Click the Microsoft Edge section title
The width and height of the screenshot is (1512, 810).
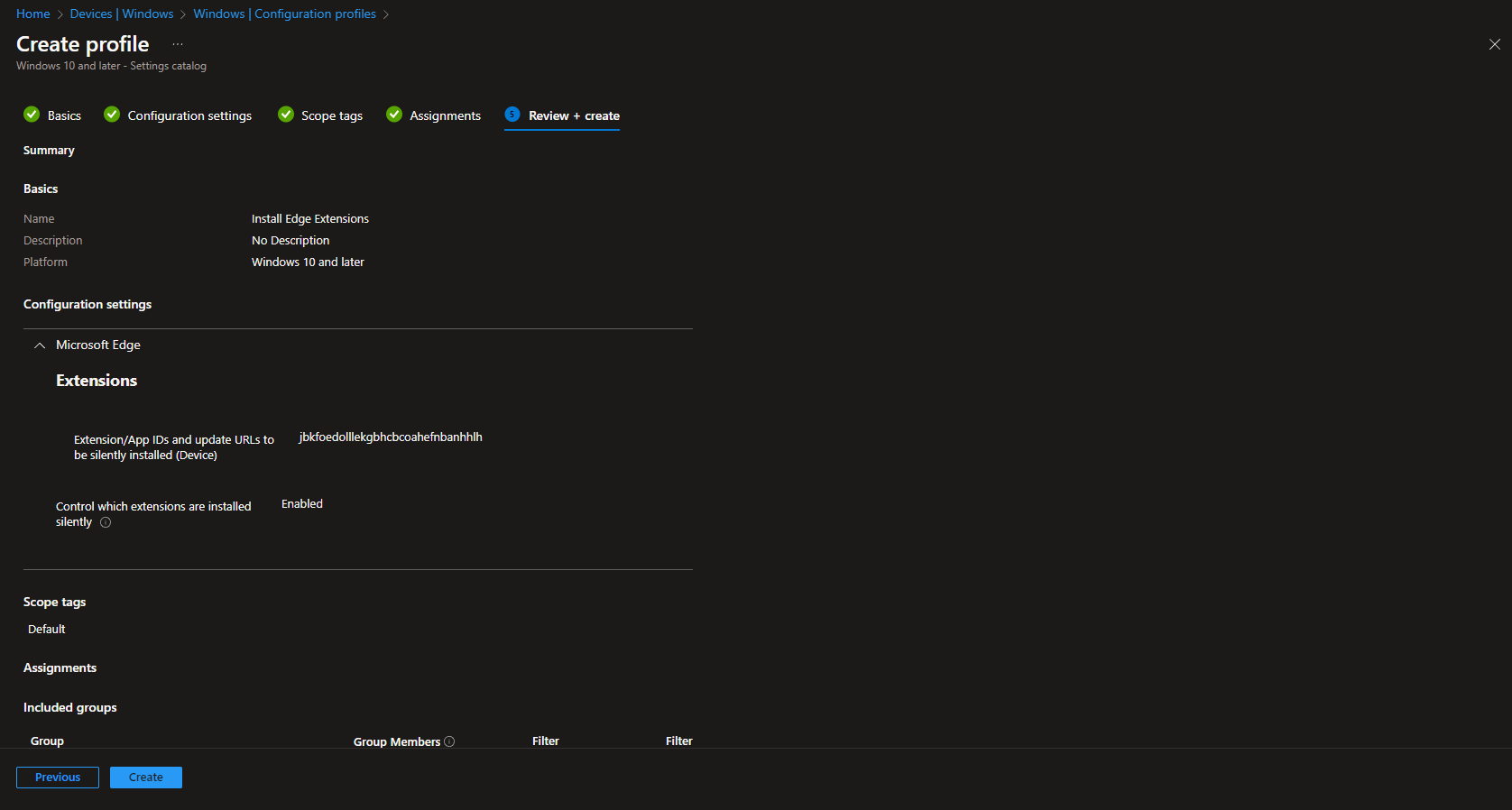[98, 345]
